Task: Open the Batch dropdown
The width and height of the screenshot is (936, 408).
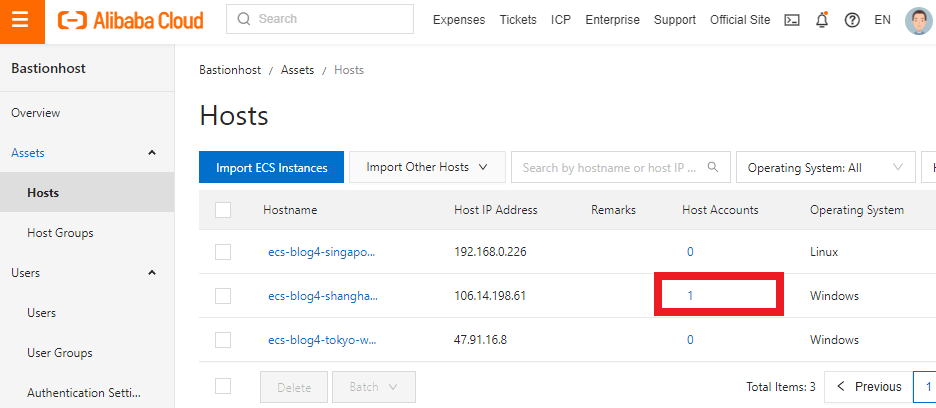Action: click(x=374, y=387)
